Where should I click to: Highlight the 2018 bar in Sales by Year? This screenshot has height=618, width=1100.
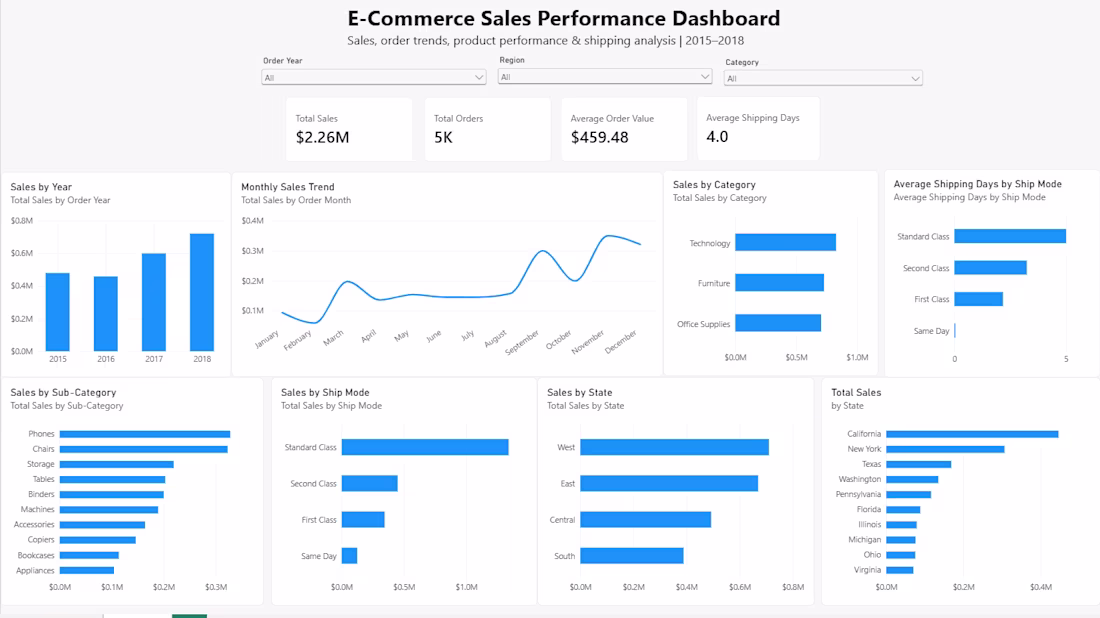pos(202,293)
